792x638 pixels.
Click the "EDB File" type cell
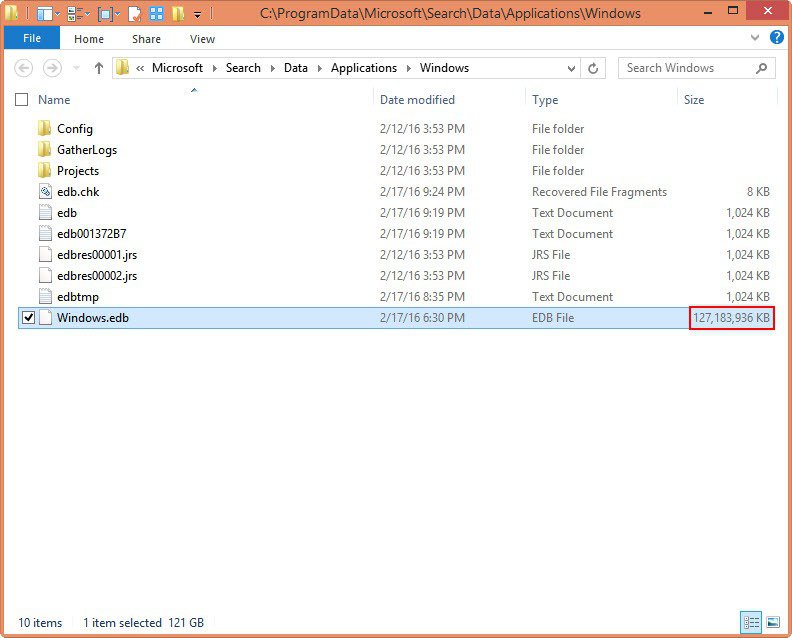[553, 318]
